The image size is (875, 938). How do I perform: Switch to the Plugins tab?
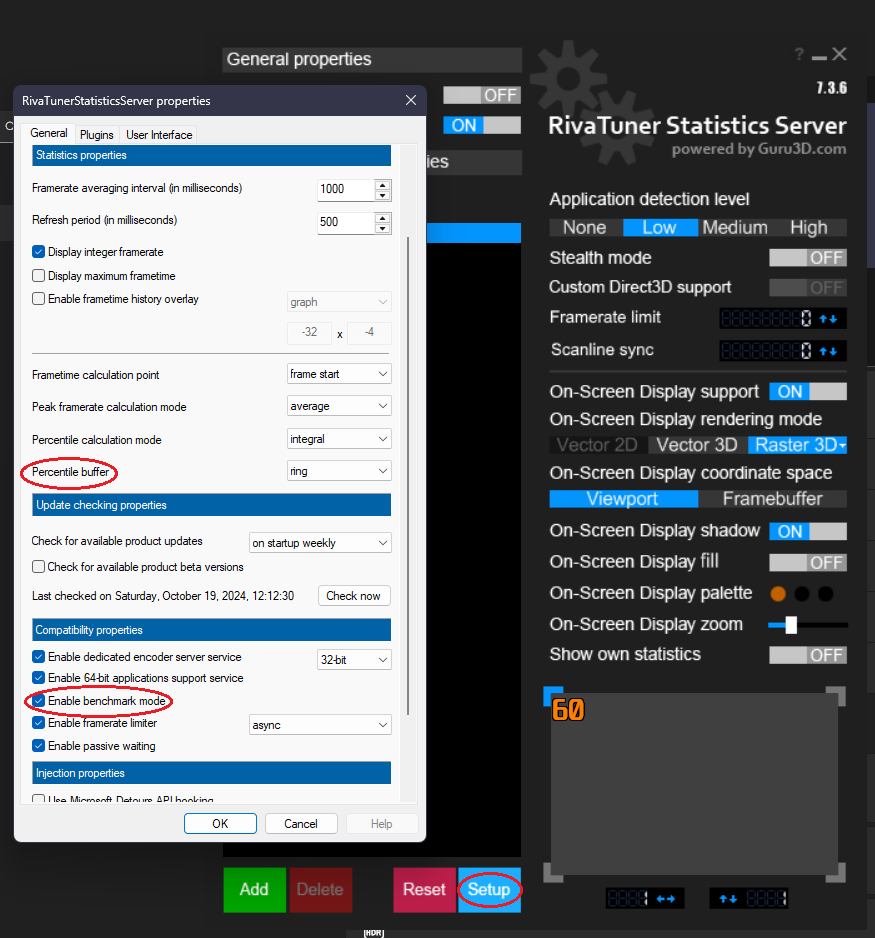(97, 135)
